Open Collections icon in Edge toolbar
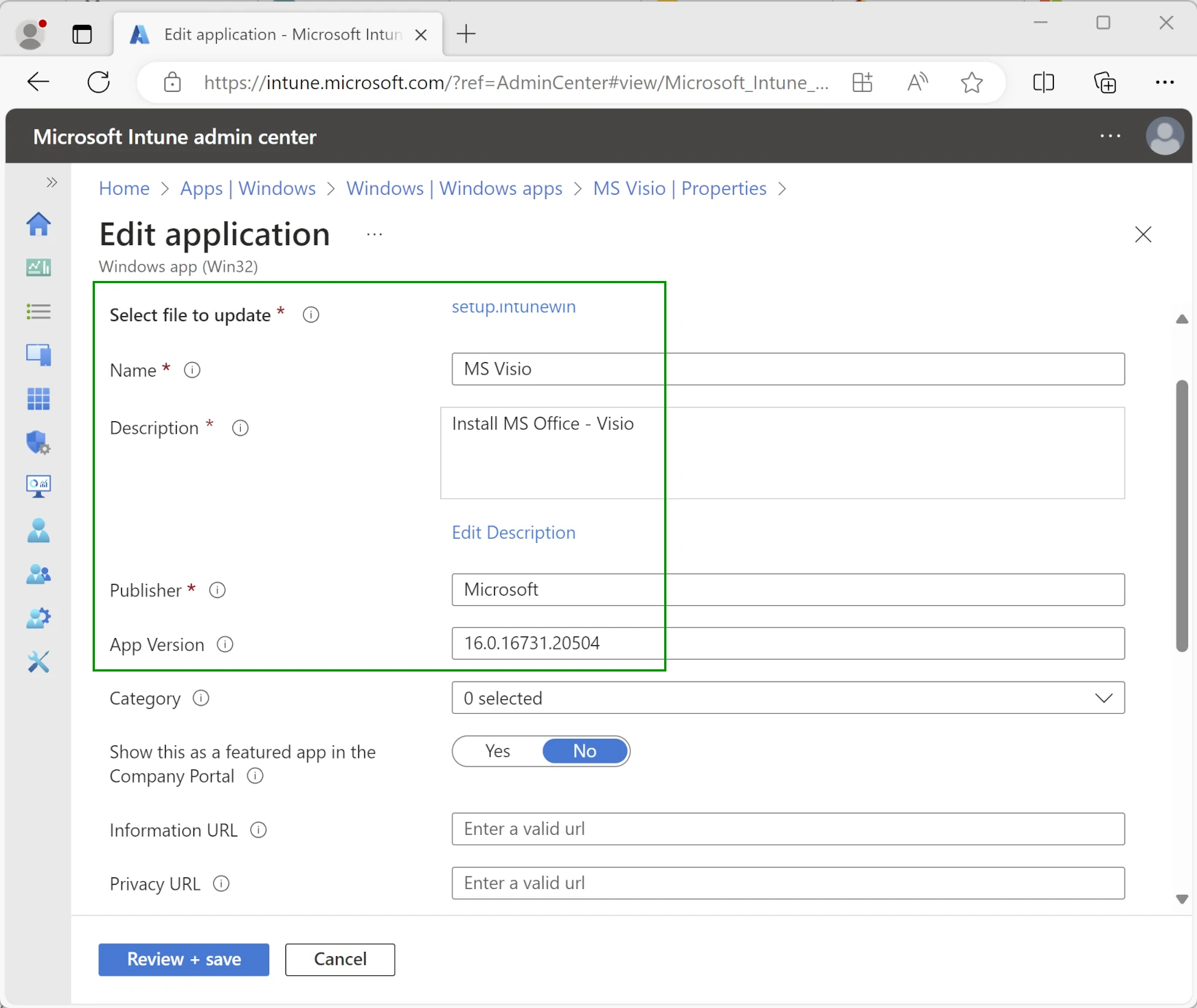 point(1105,82)
